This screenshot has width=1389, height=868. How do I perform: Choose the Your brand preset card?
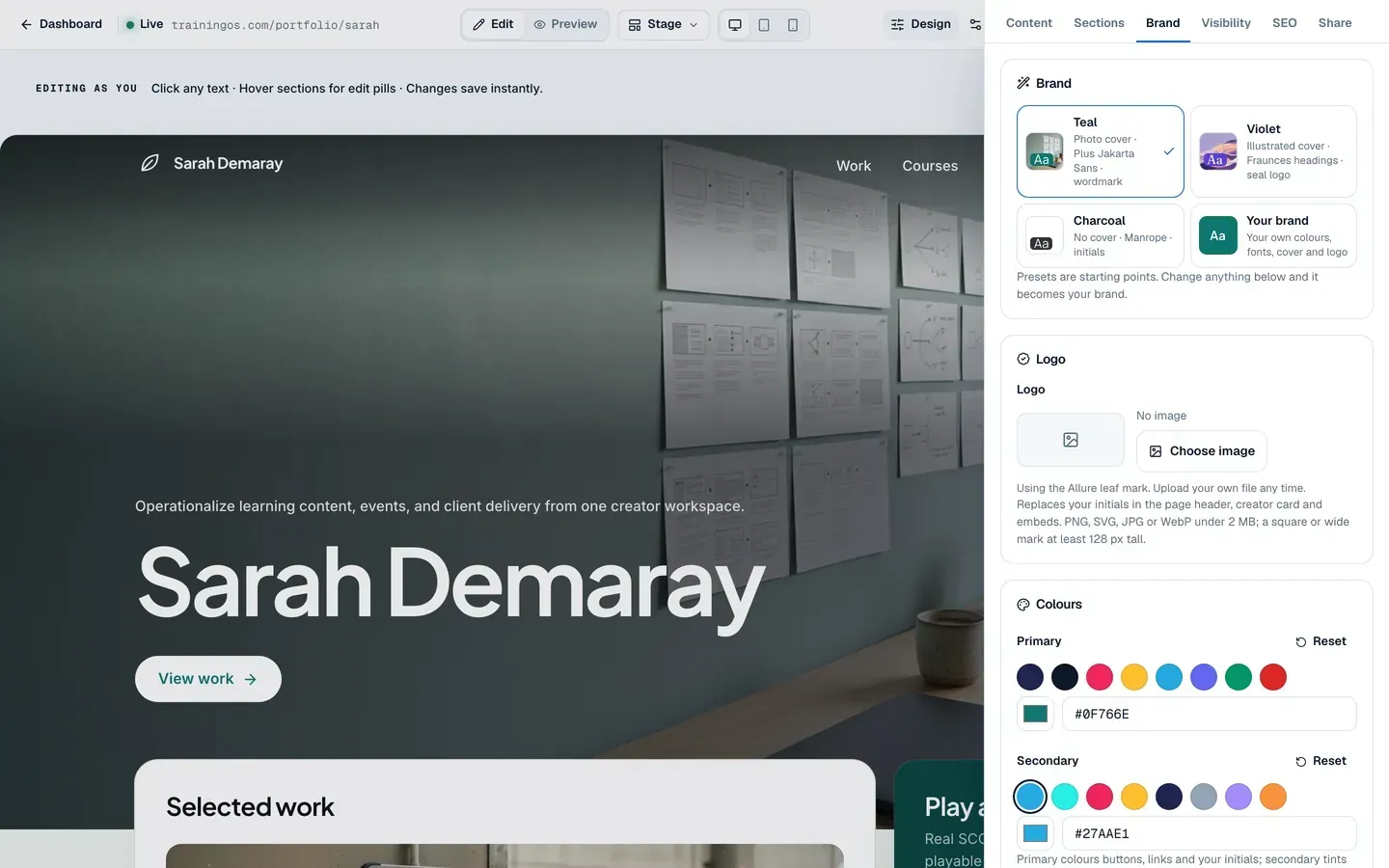point(1273,235)
